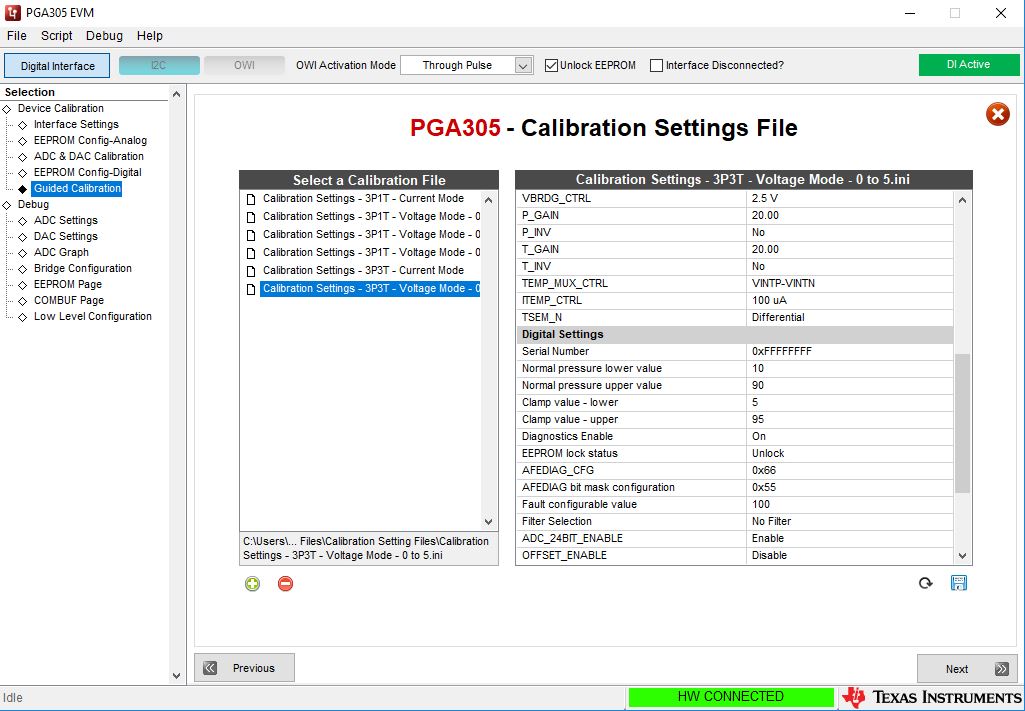Select the OWI interface button
Image resolution: width=1025 pixels, height=711 pixels.
point(244,65)
